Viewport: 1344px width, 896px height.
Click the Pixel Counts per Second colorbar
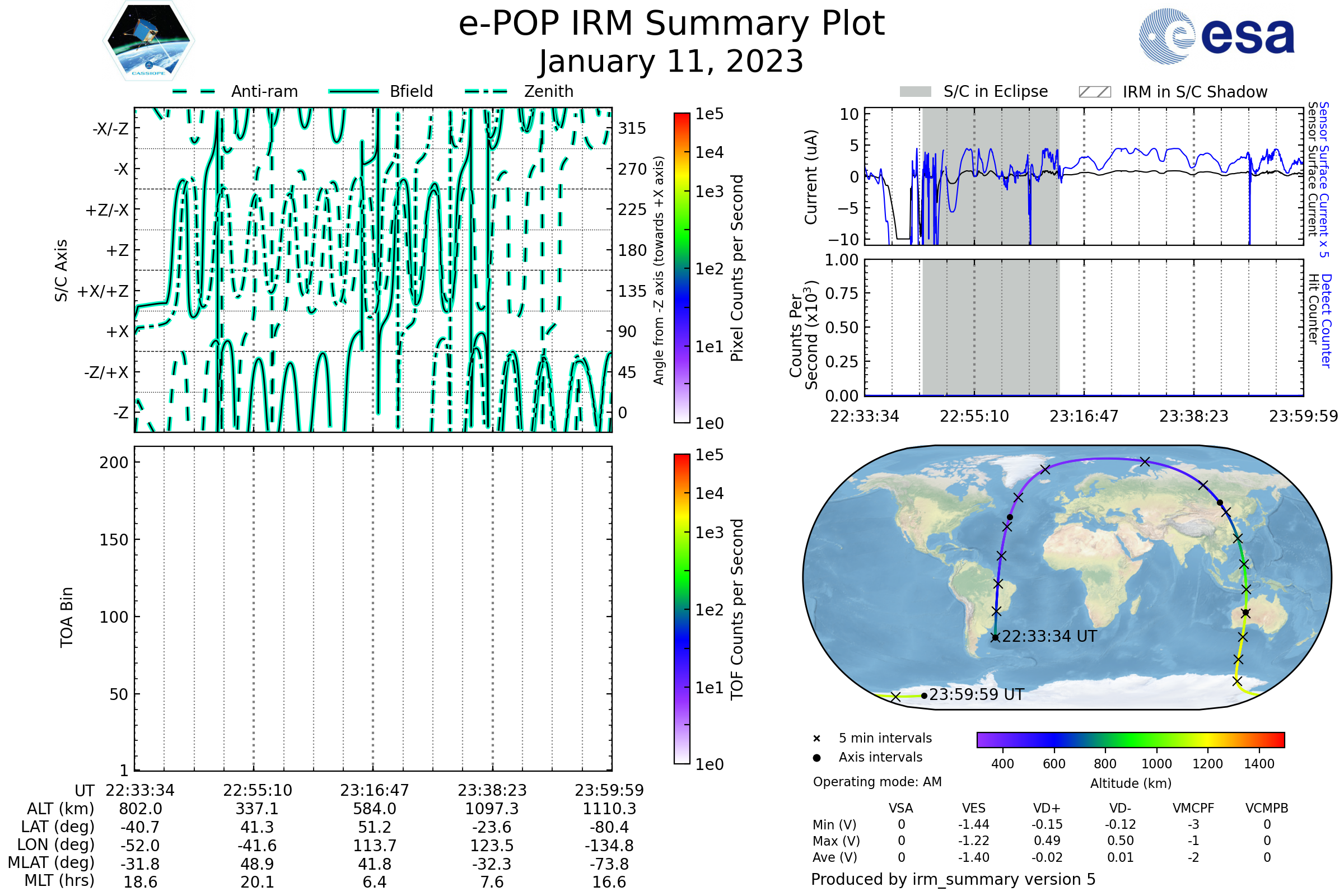[682, 268]
